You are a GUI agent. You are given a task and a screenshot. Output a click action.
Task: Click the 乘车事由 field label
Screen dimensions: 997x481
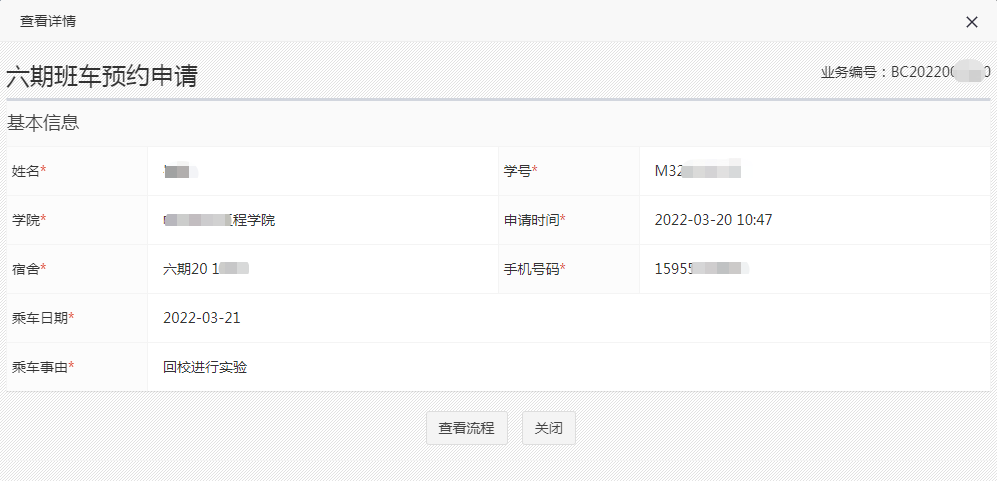tap(43, 367)
